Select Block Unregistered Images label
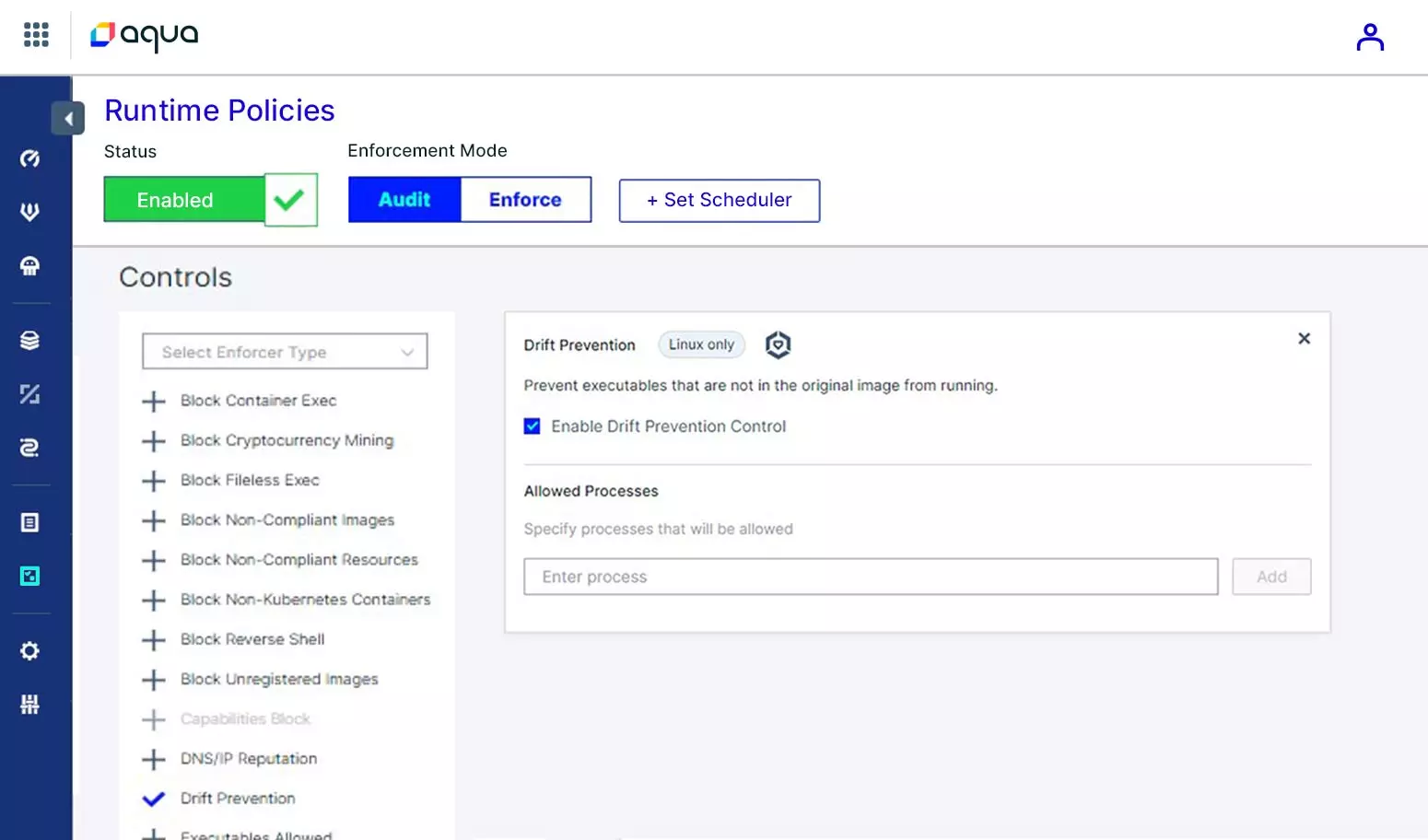This screenshot has width=1428, height=840. (279, 679)
